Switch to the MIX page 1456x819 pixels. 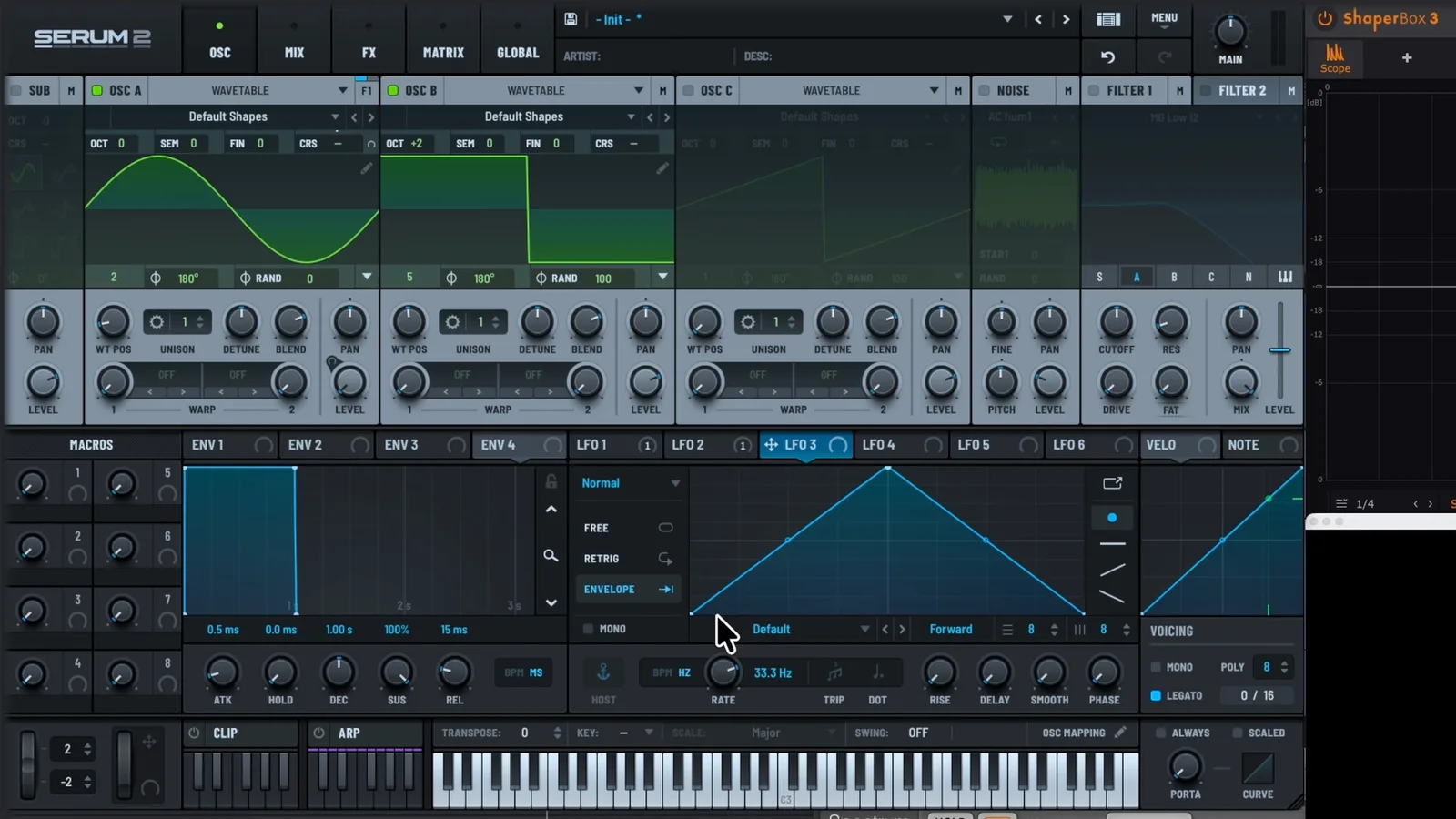[x=294, y=41]
